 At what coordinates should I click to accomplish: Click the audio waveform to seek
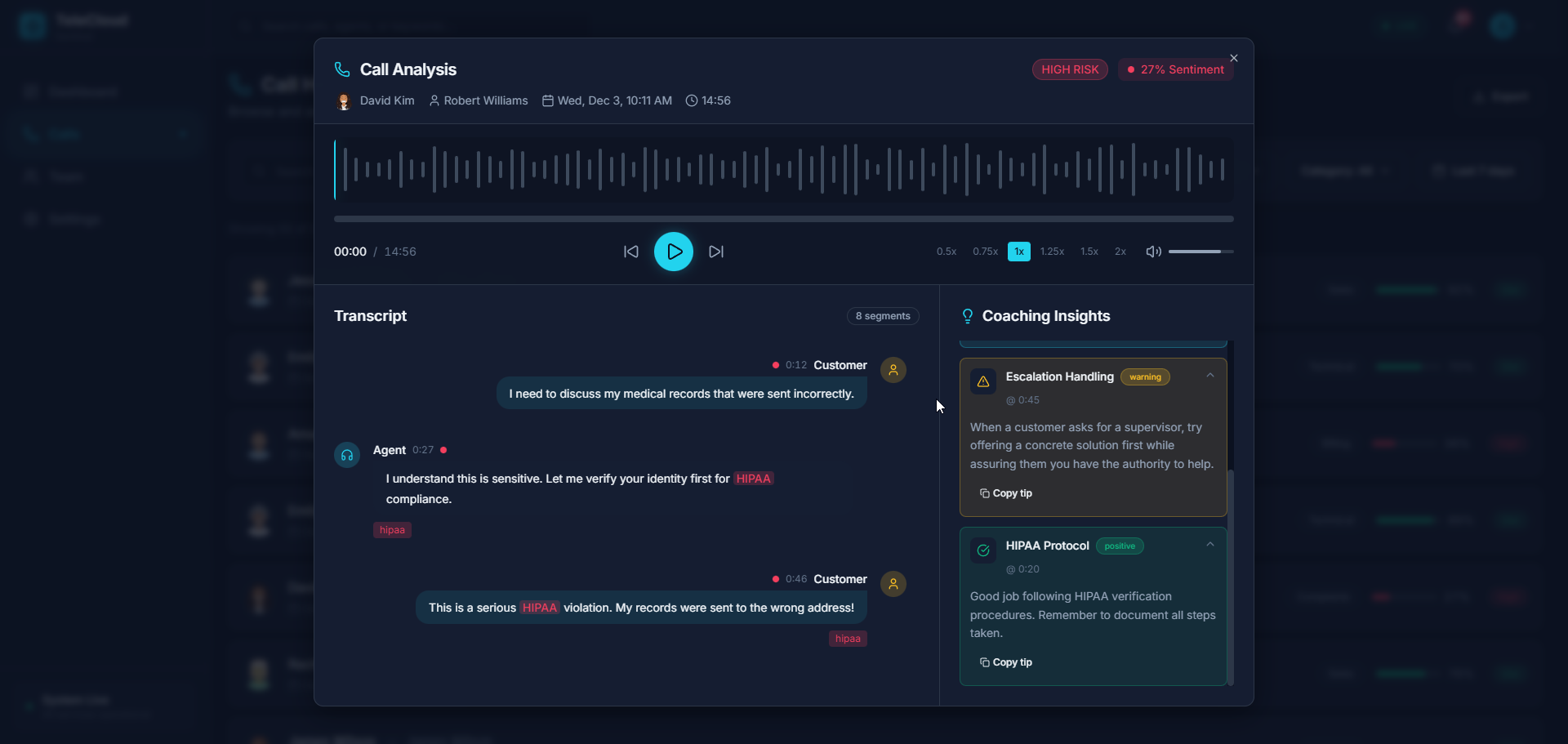coord(784,170)
